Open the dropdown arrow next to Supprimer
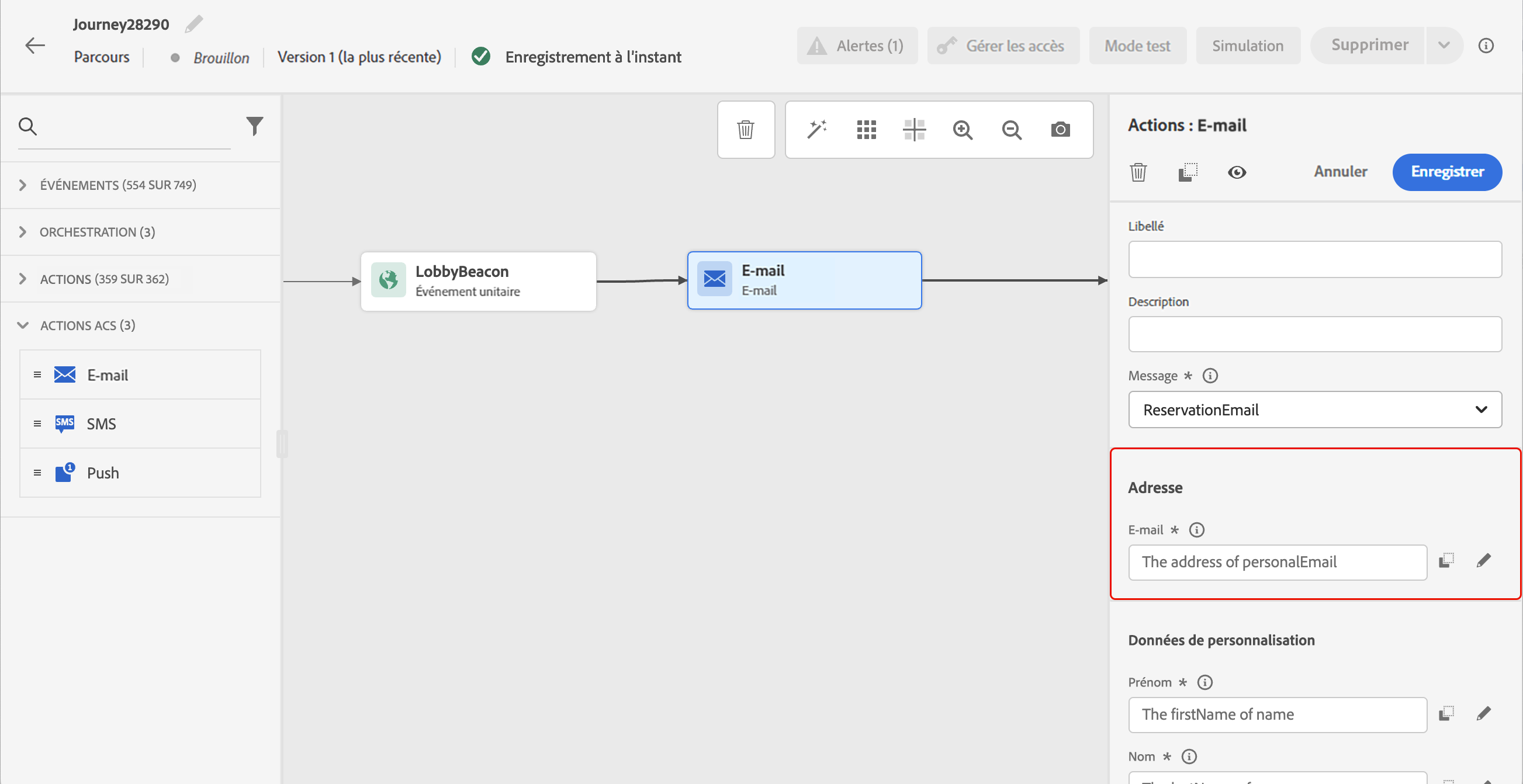 click(1444, 46)
